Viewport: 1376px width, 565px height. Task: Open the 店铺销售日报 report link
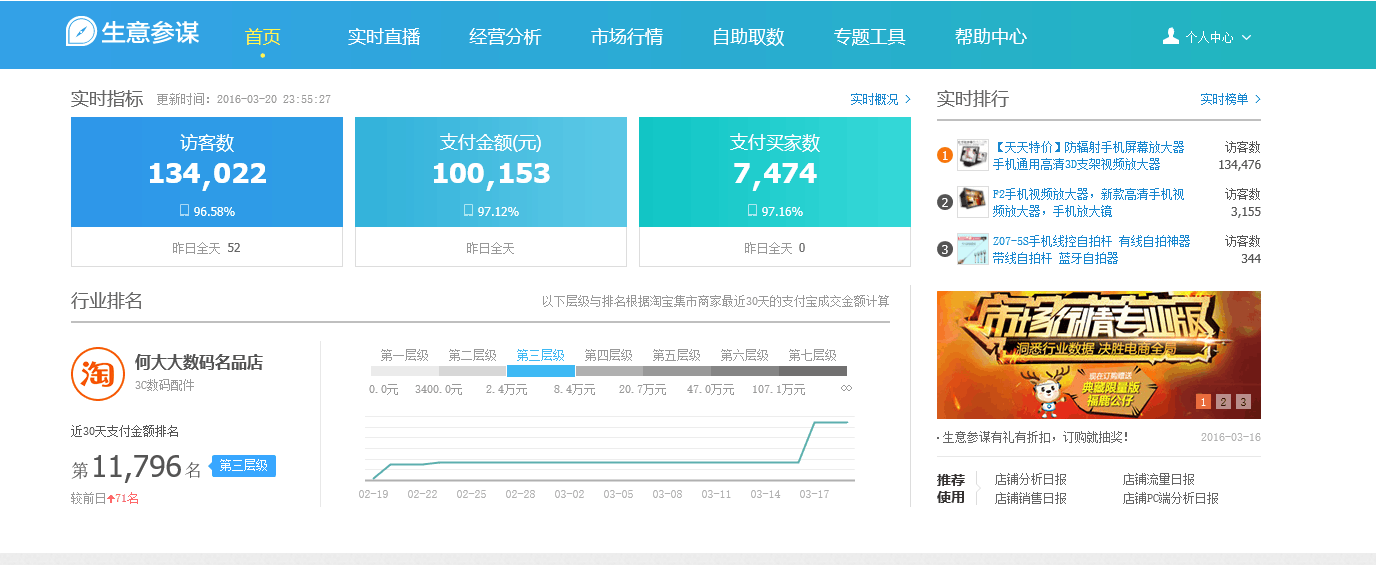point(1030,498)
